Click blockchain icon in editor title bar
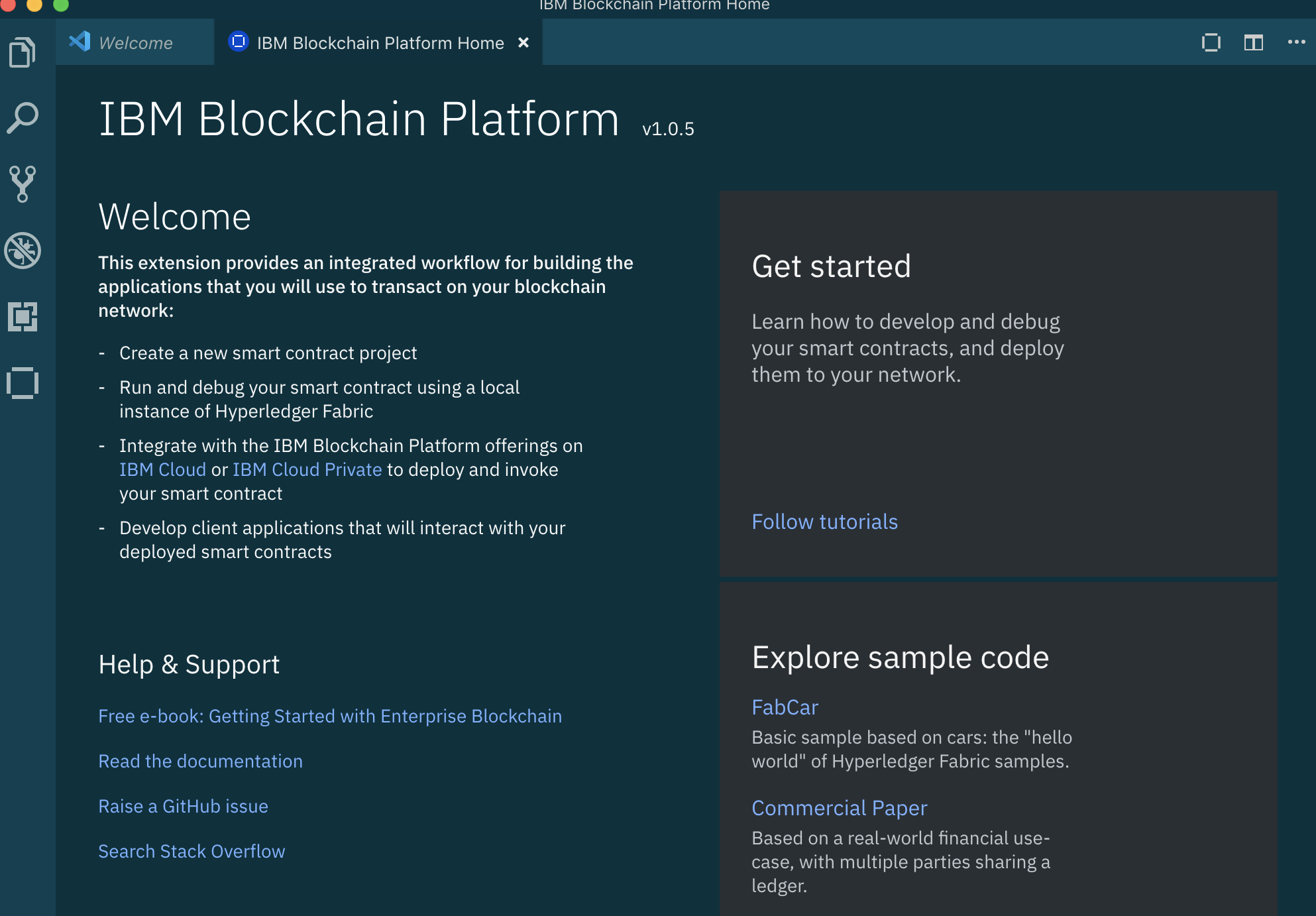The image size is (1316, 916). point(1211,43)
